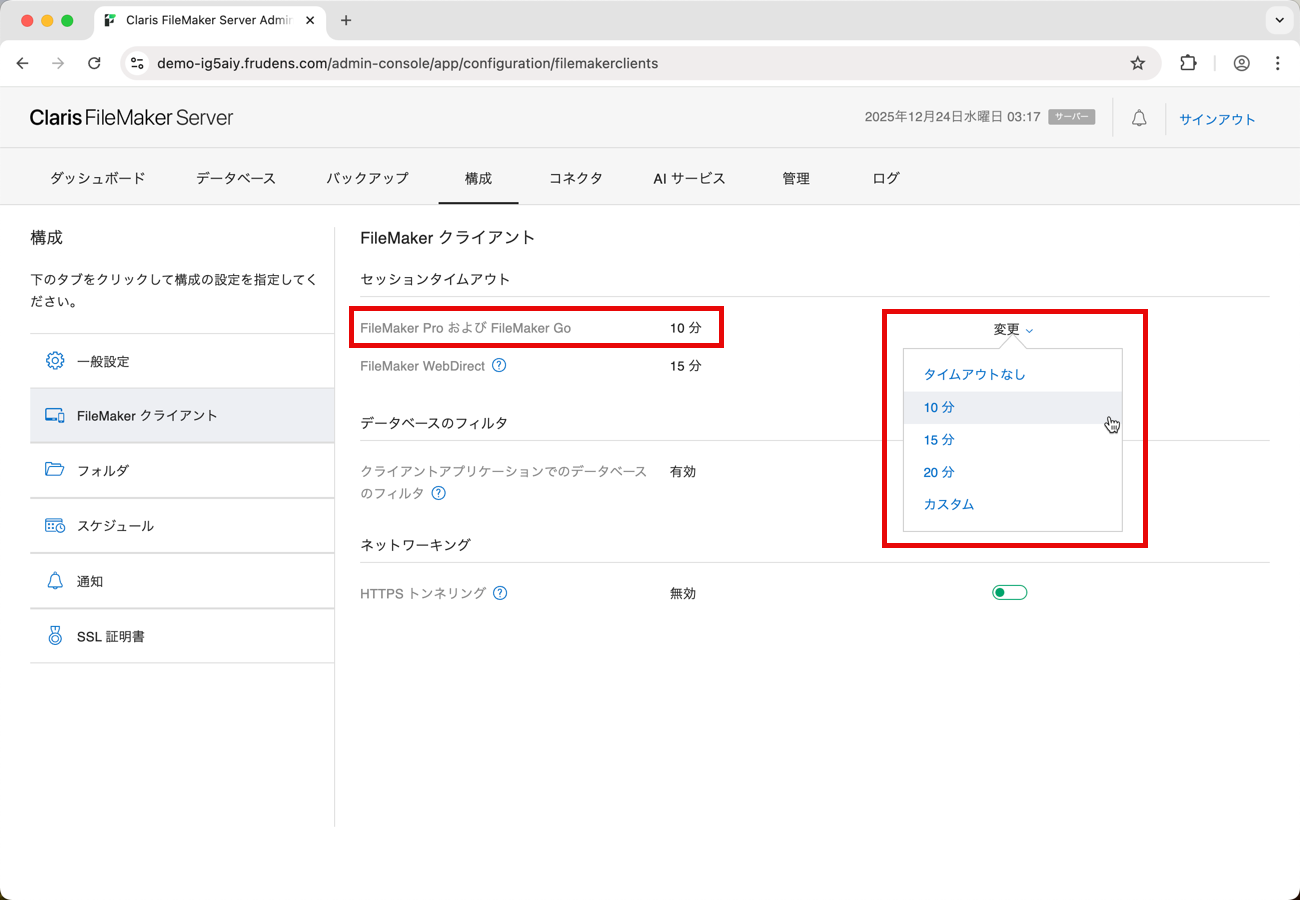The height and width of the screenshot is (900, 1300).
Task: Open 一般設定 in the sidebar
Action: (x=182, y=361)
